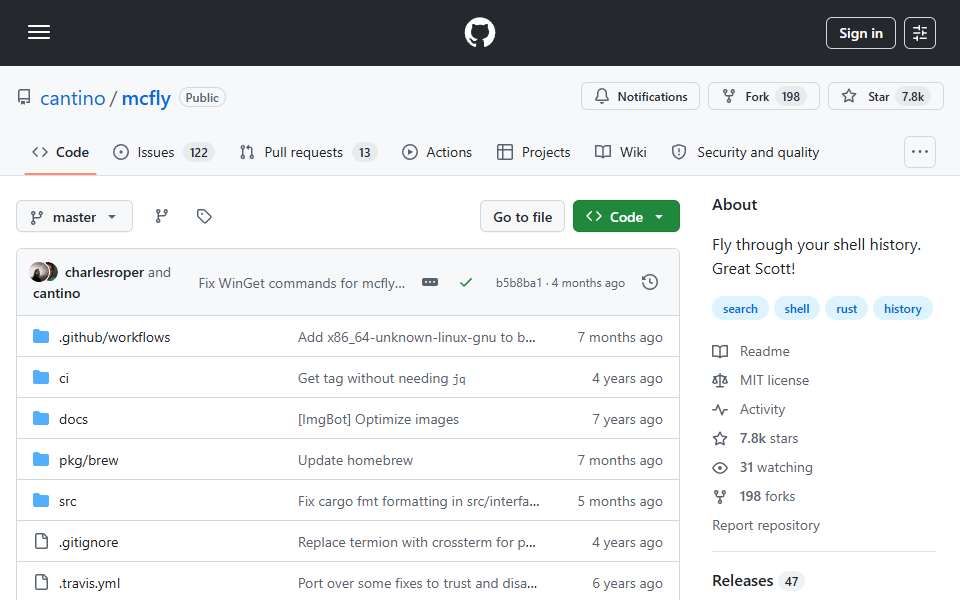The height and width of the screenshot is (600, 960).
Task: Click the green commit status checkmark
Action: click(466, 282)
